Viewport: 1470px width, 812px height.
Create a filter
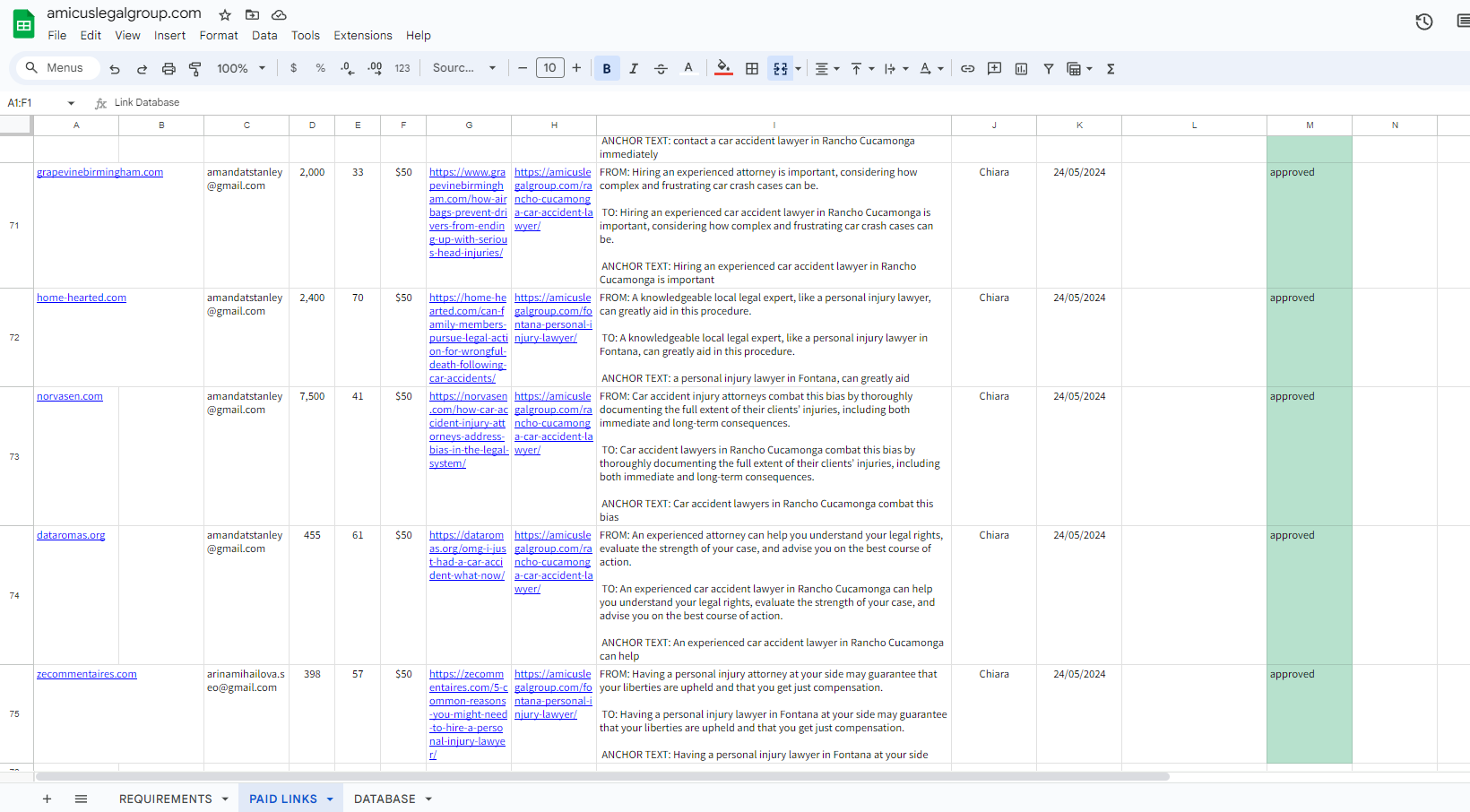click(1048, 69)
